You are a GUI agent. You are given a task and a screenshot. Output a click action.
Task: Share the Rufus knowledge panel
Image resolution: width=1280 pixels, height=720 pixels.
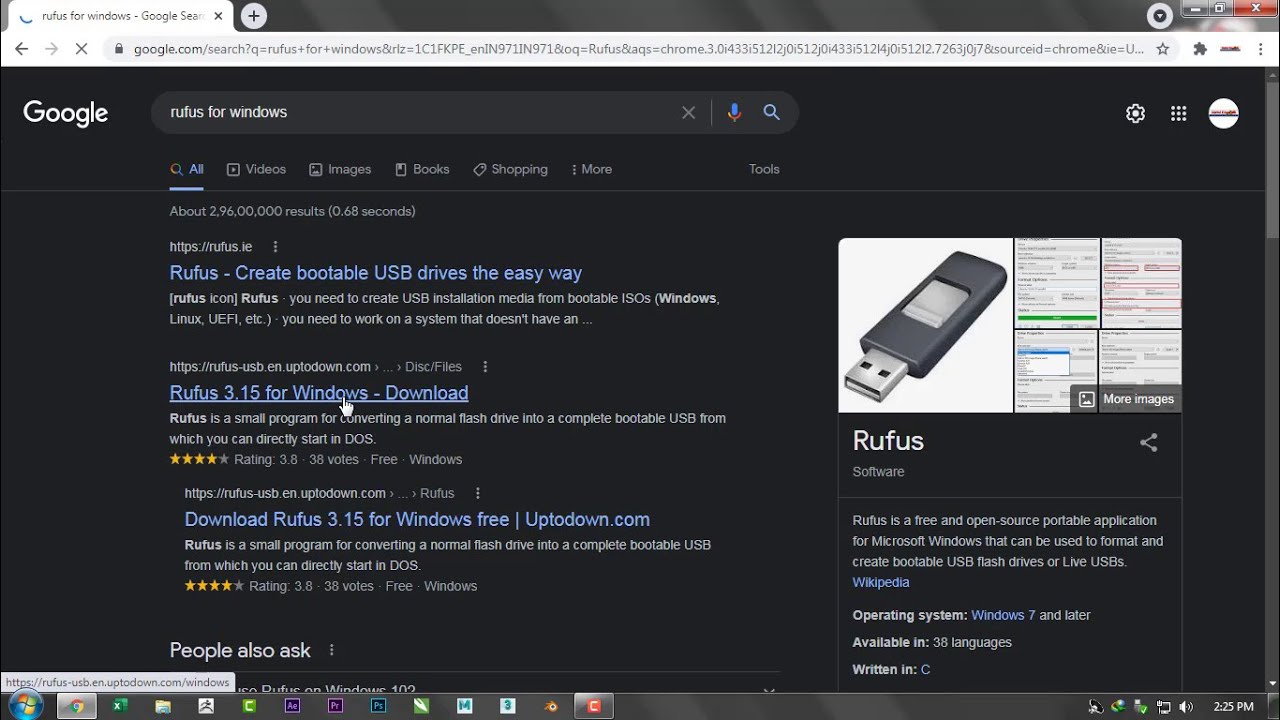point(1149,443)
